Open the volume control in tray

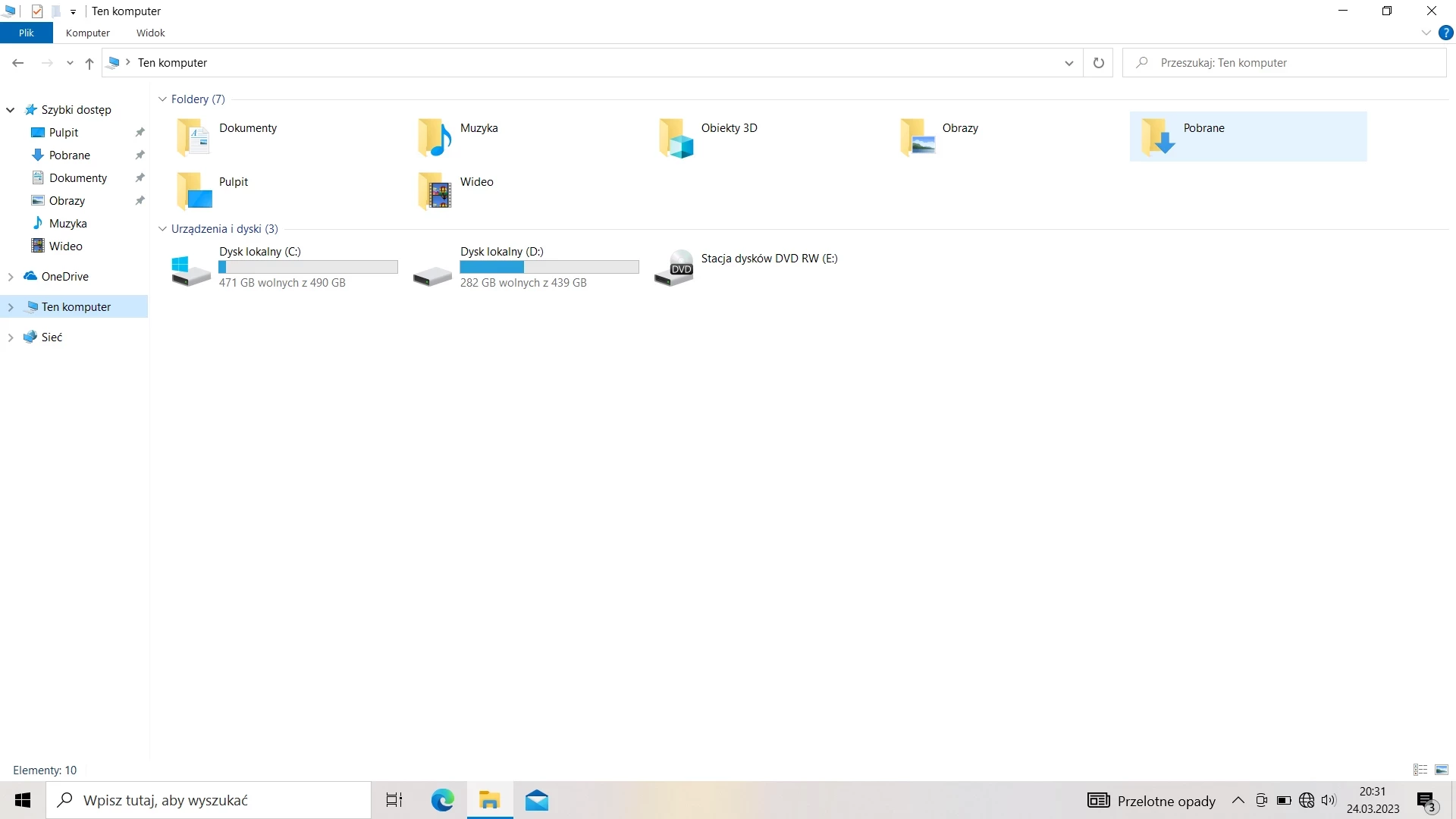(x=1329, y=800)
